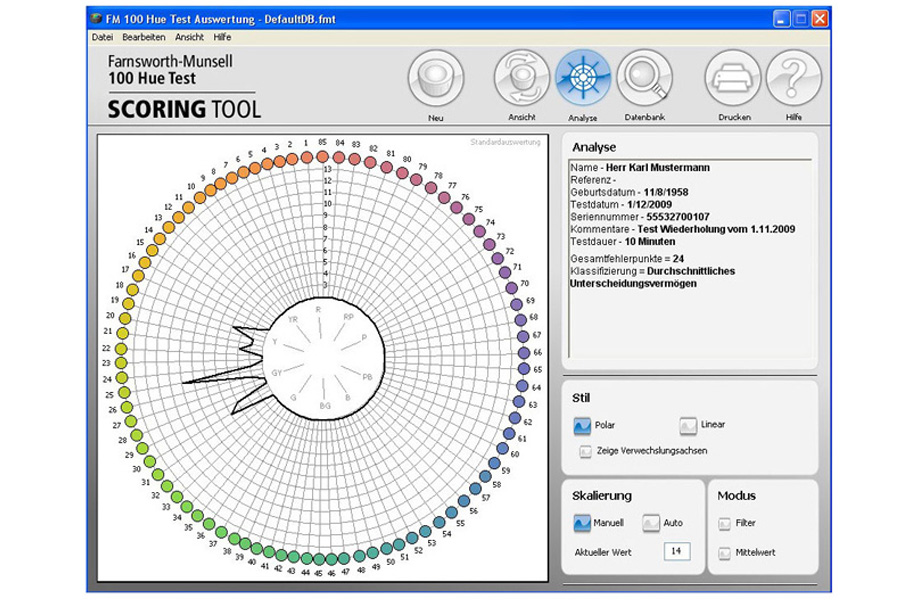920x600 pixels.
Task: Click the application icon in title bar
Action: [96, 18]
